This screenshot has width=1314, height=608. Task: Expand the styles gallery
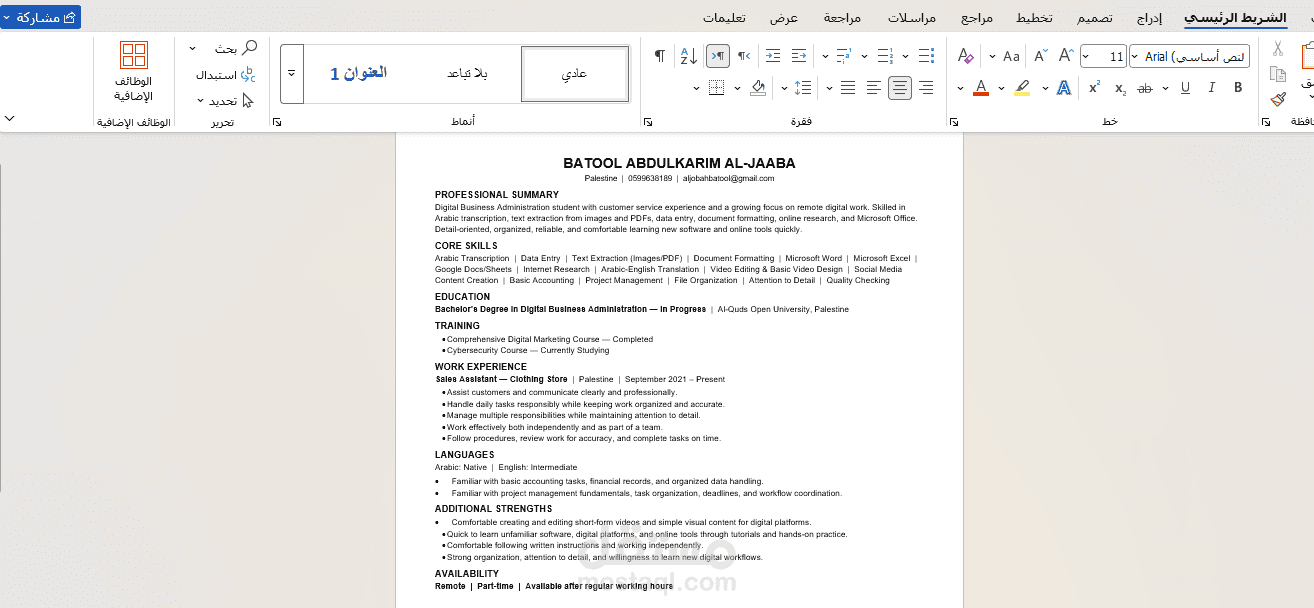pos(292,73)
